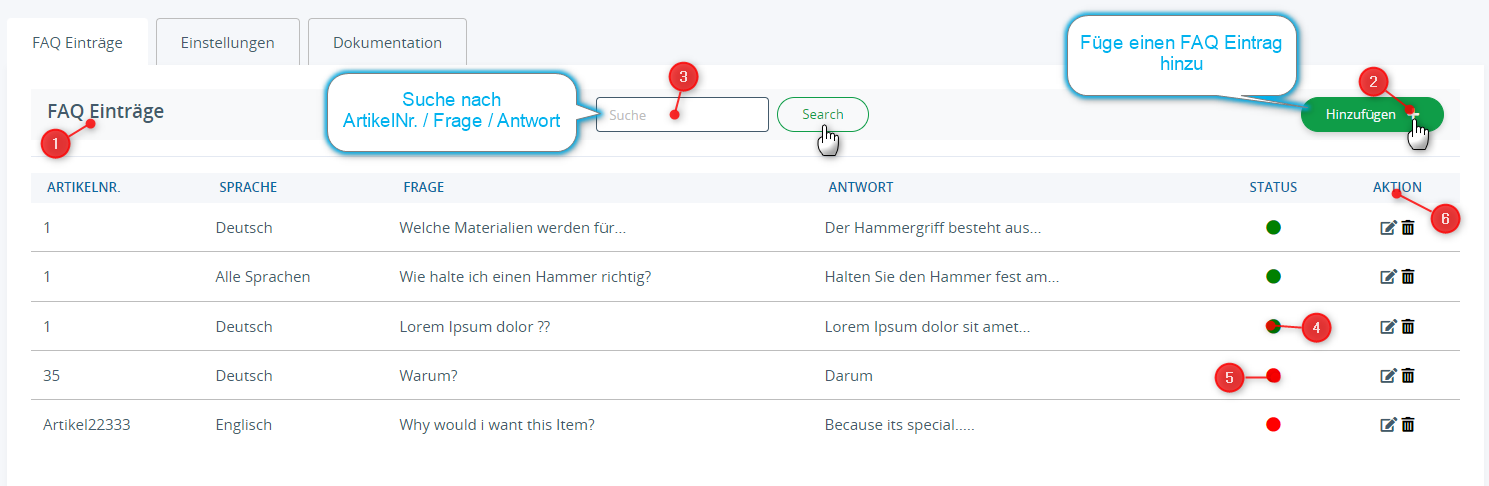The height and width of the screenshot is (486, 1489).
Task: Edit the Artikel22333 entry
Action: click(1388, 425)
